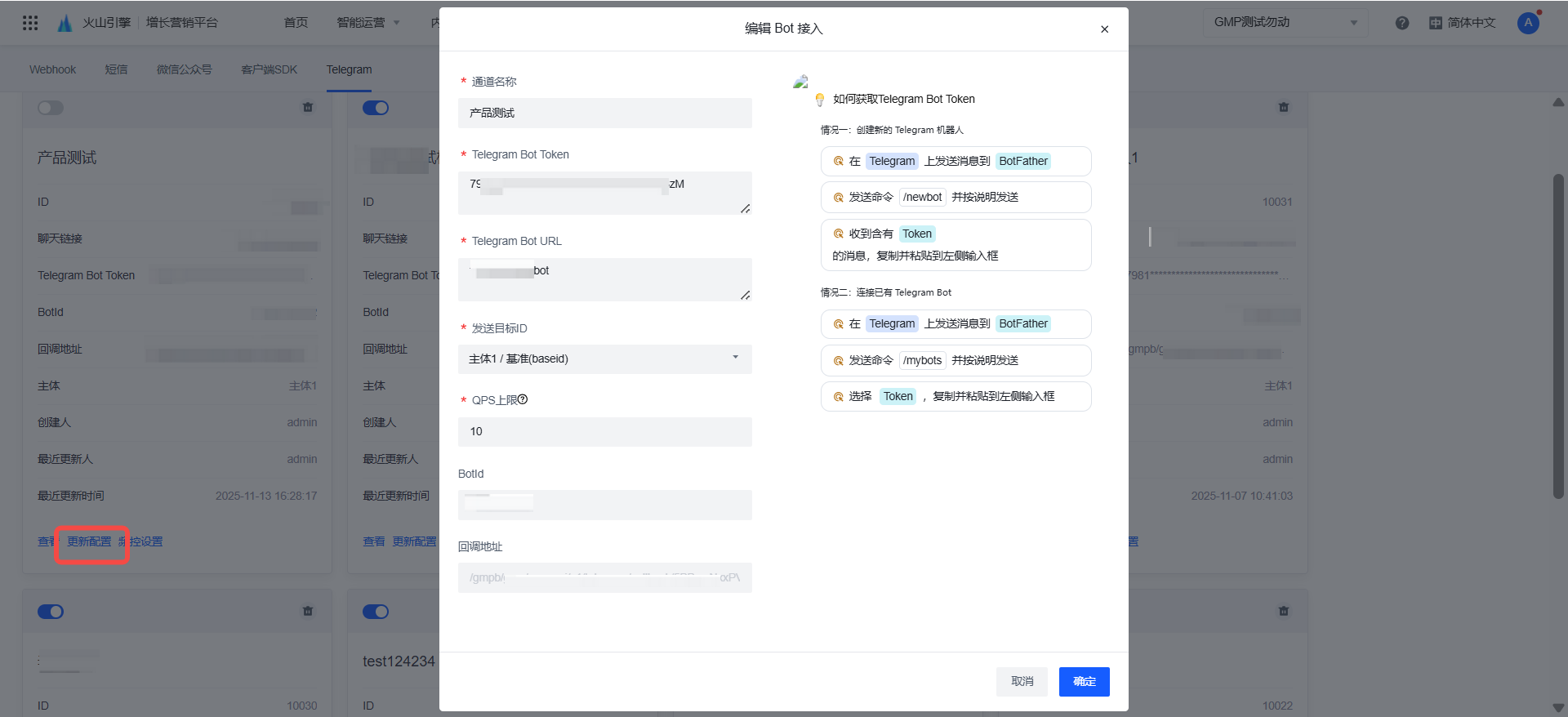
Task: Click heading 如何获取Telegram Bot Token
Action: coord(904,99)
